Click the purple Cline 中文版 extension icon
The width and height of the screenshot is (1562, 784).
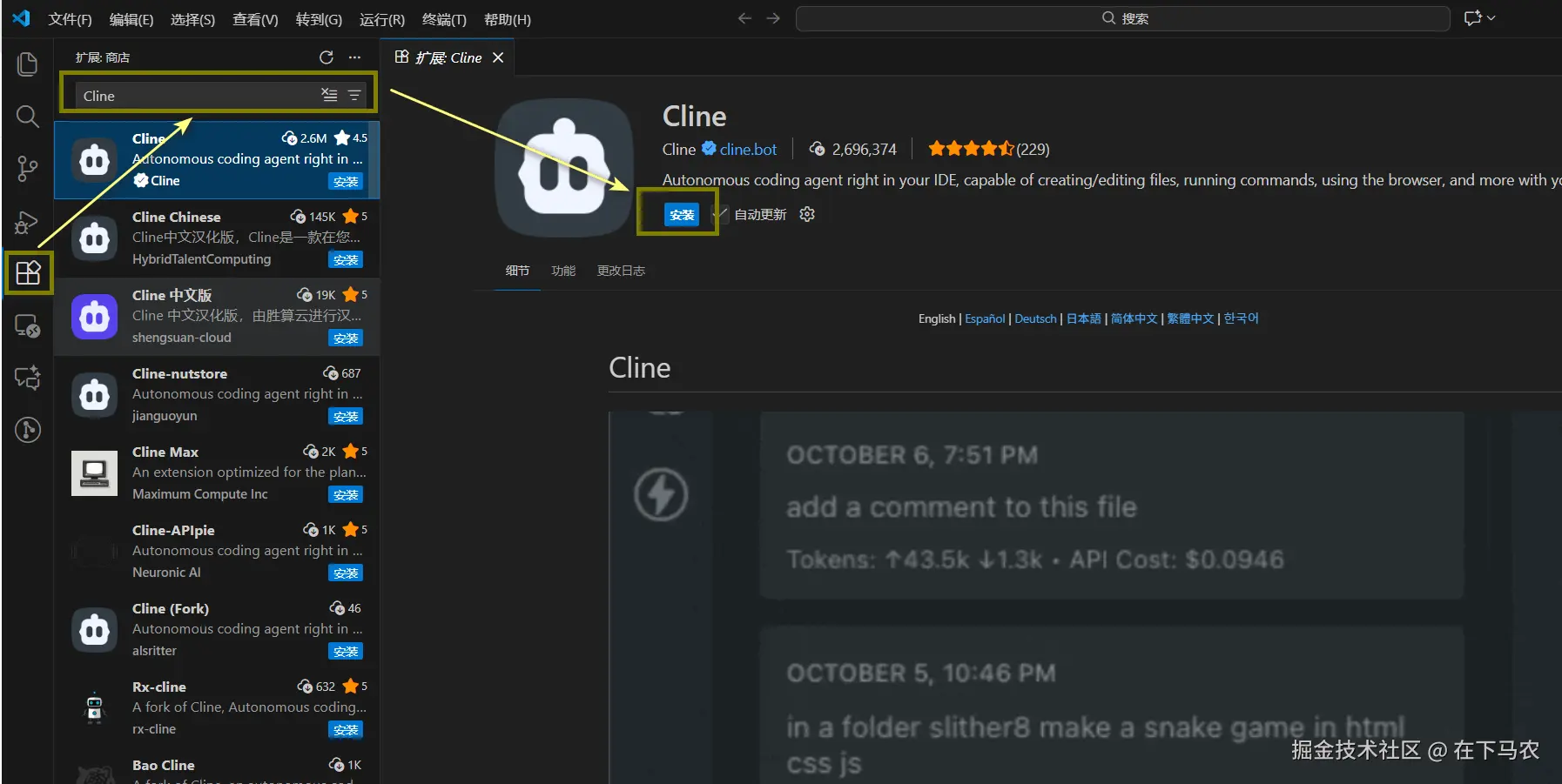94,317
